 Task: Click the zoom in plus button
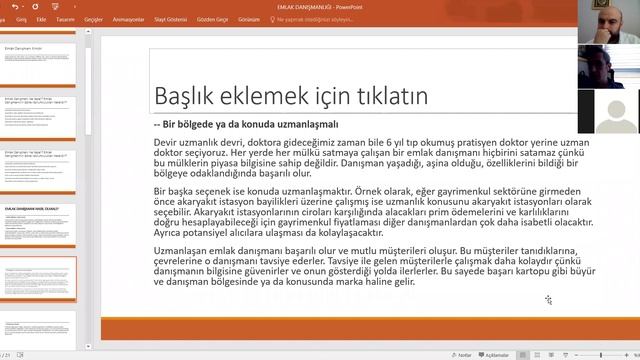click(x=627, y=355)
